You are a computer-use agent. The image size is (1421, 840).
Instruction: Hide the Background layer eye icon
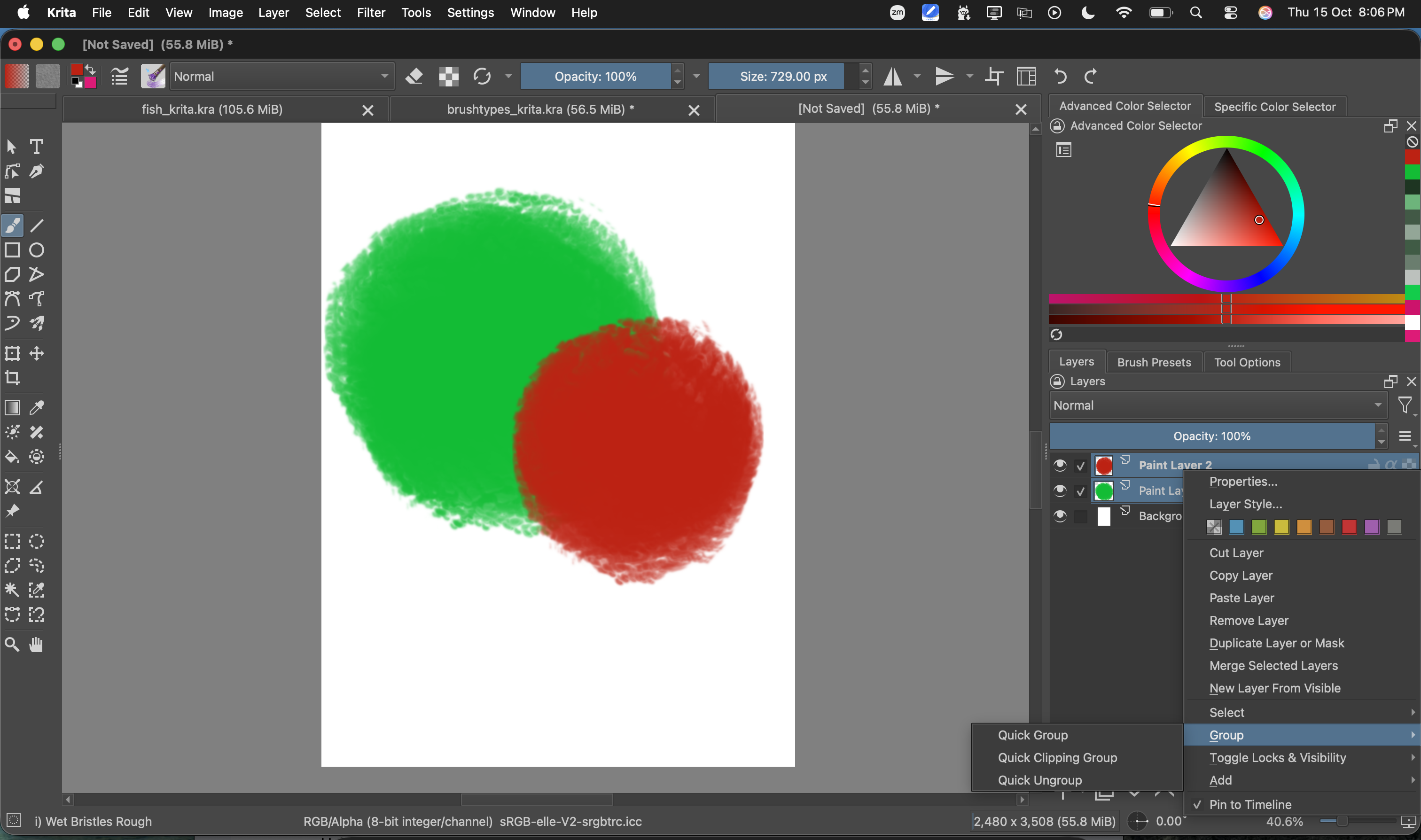pyautogui.click(x=1060, y=516)
